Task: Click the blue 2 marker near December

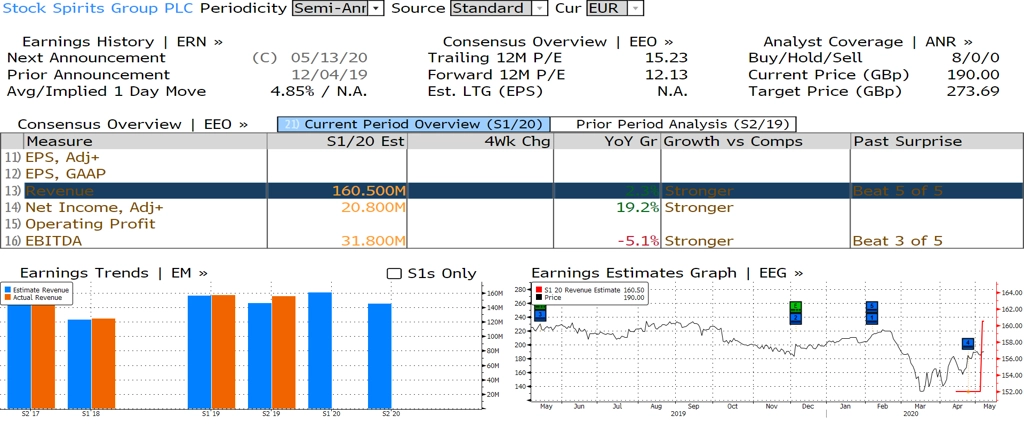Action: pyautogui.click(x=795, y=318)
